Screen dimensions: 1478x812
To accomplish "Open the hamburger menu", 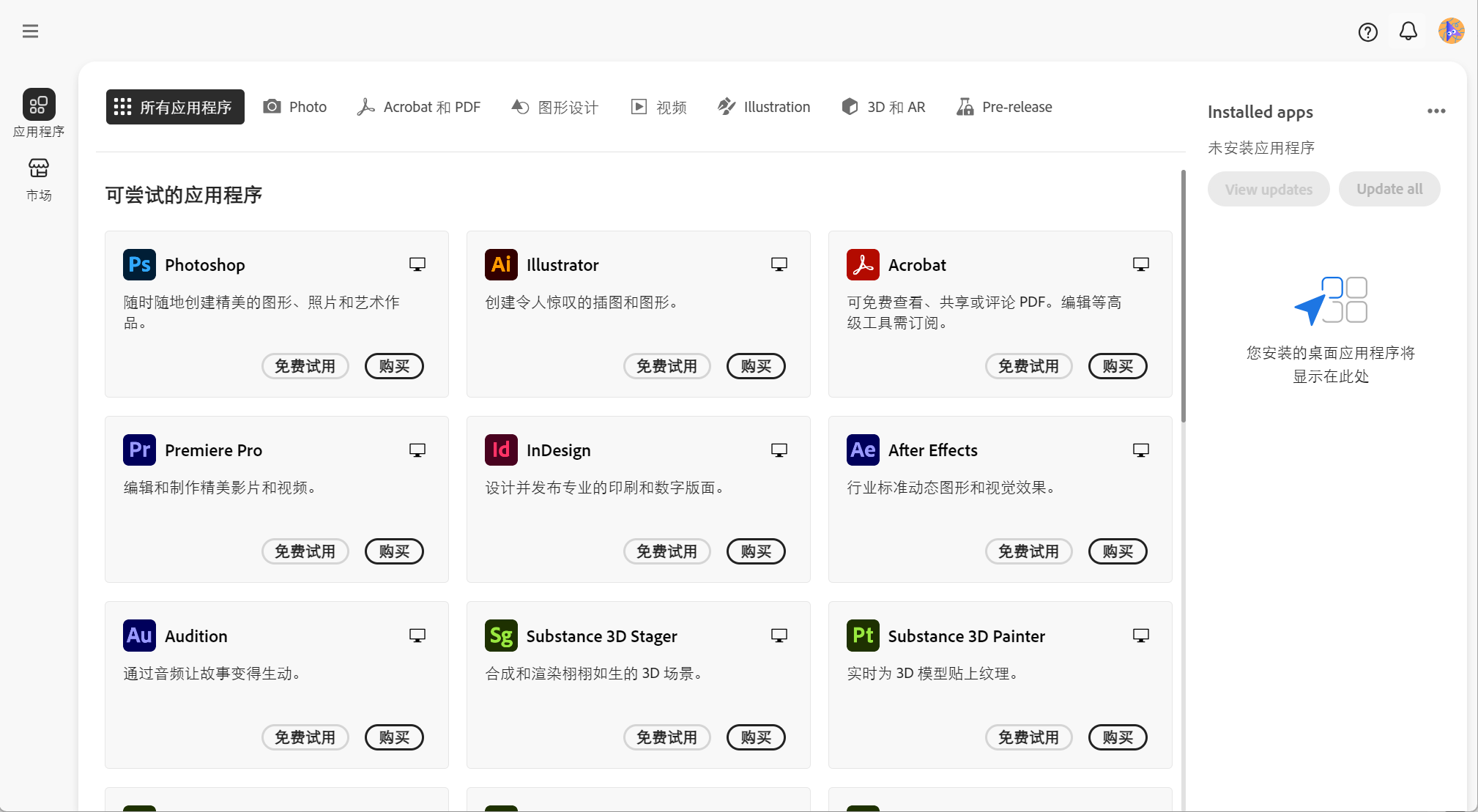I will (30, 31).
